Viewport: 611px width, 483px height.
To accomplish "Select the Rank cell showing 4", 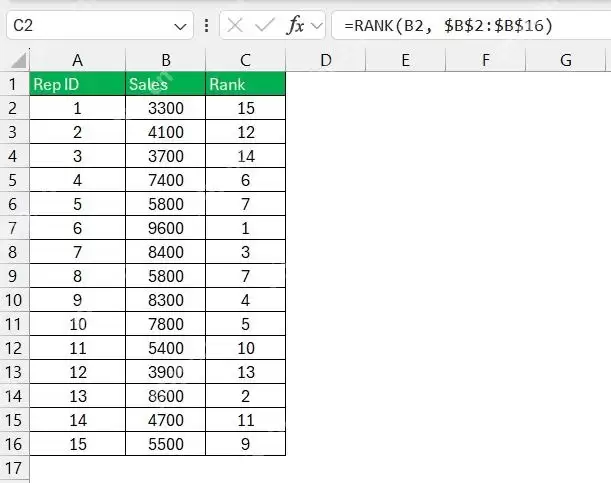I will tap(245, 300).
